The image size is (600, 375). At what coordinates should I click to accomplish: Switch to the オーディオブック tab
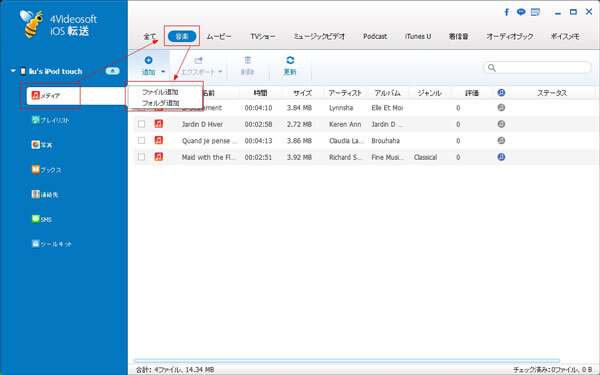coord(510,37)
